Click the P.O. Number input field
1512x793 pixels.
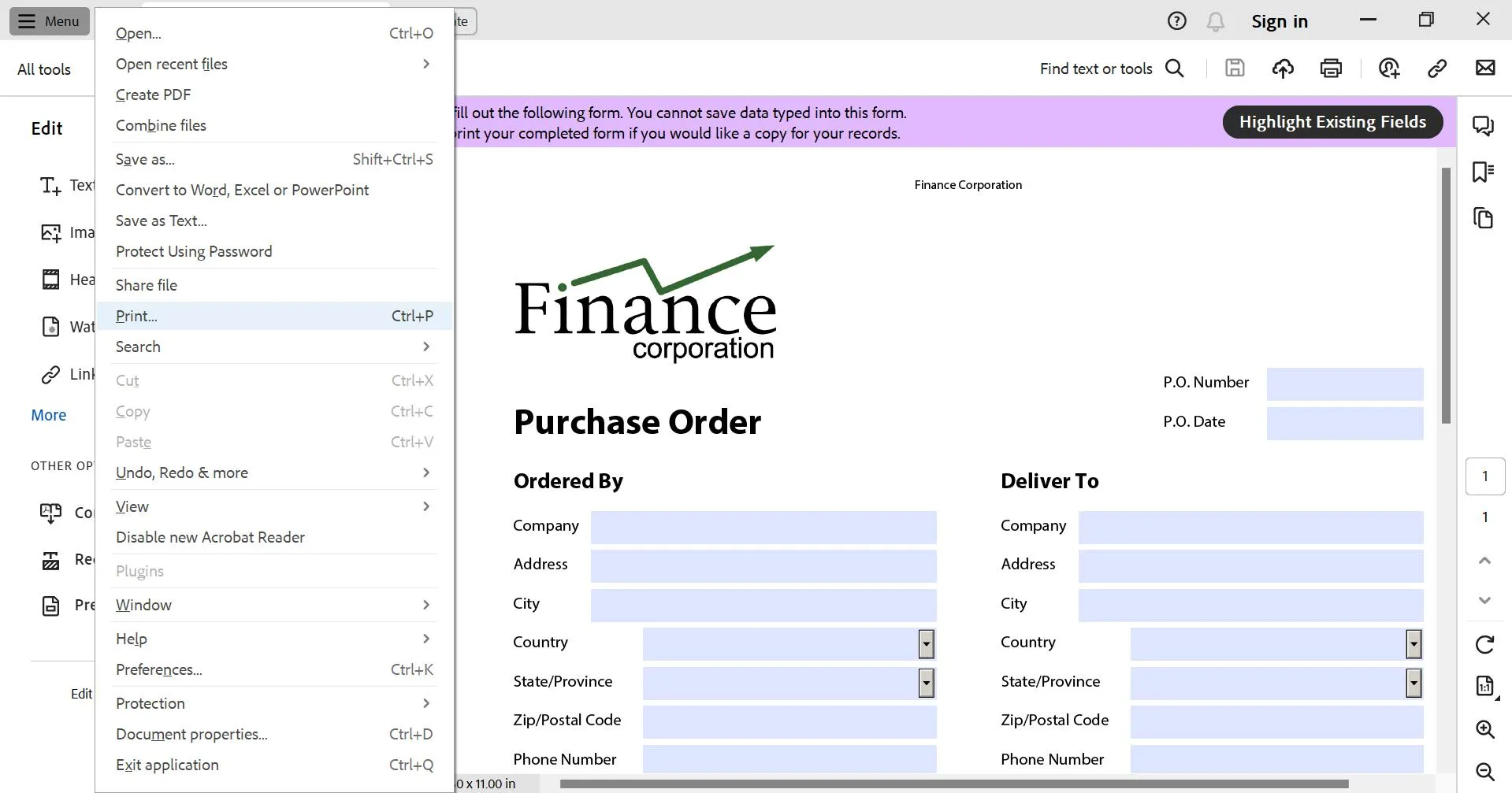click(1344, 384)
